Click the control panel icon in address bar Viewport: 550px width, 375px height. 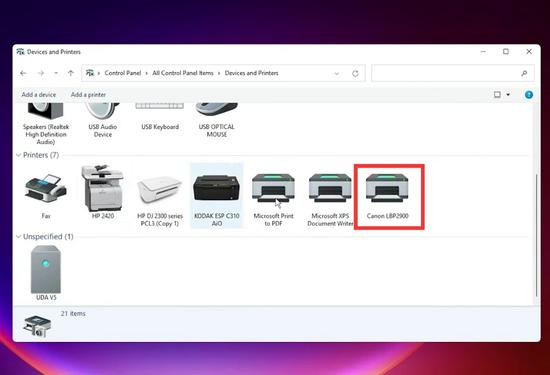coord(90,73)
